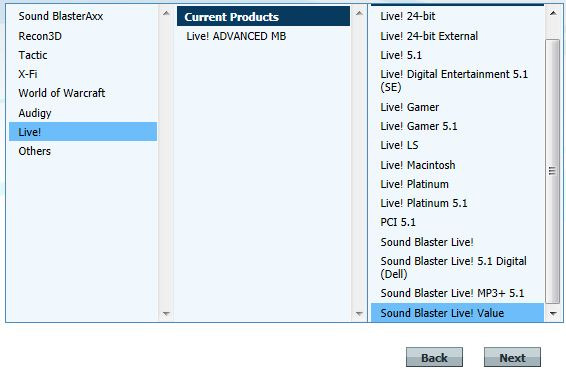Screen dimensions: 566x369
Task: Click Current Products list scroll down arrow
Action: pos(359,314)
